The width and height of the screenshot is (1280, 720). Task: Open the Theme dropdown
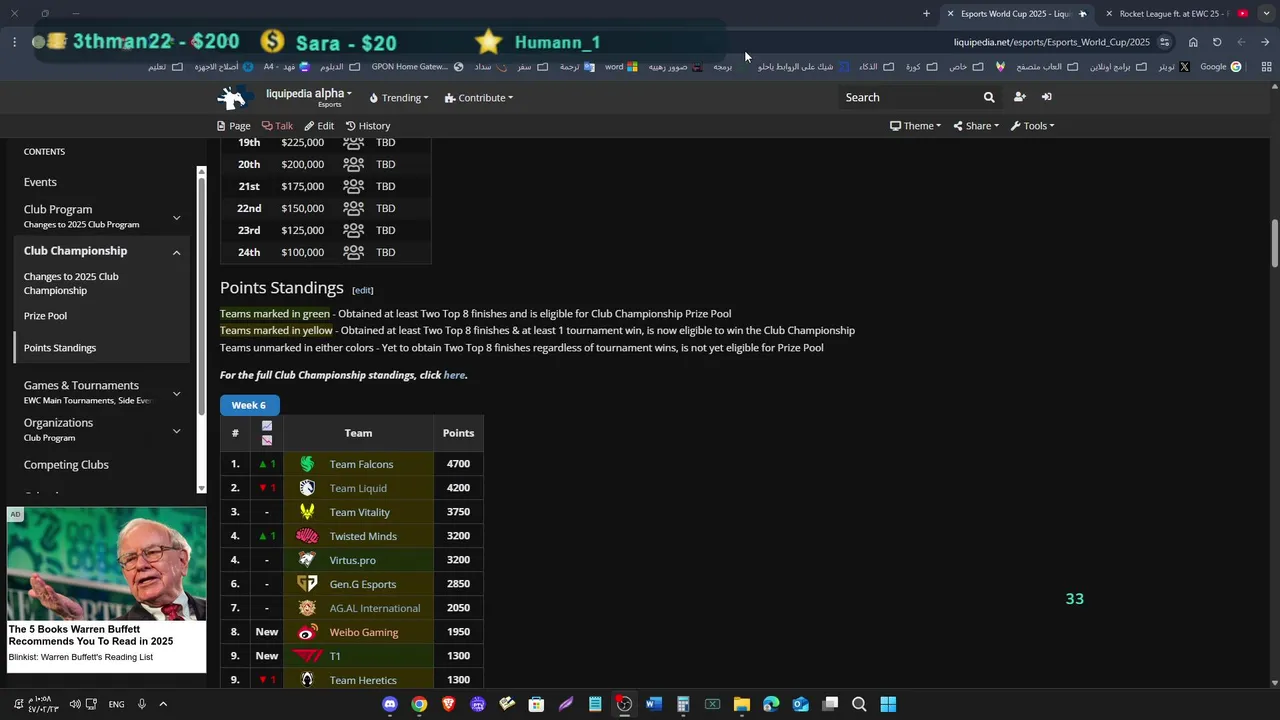tap(915, 126)
